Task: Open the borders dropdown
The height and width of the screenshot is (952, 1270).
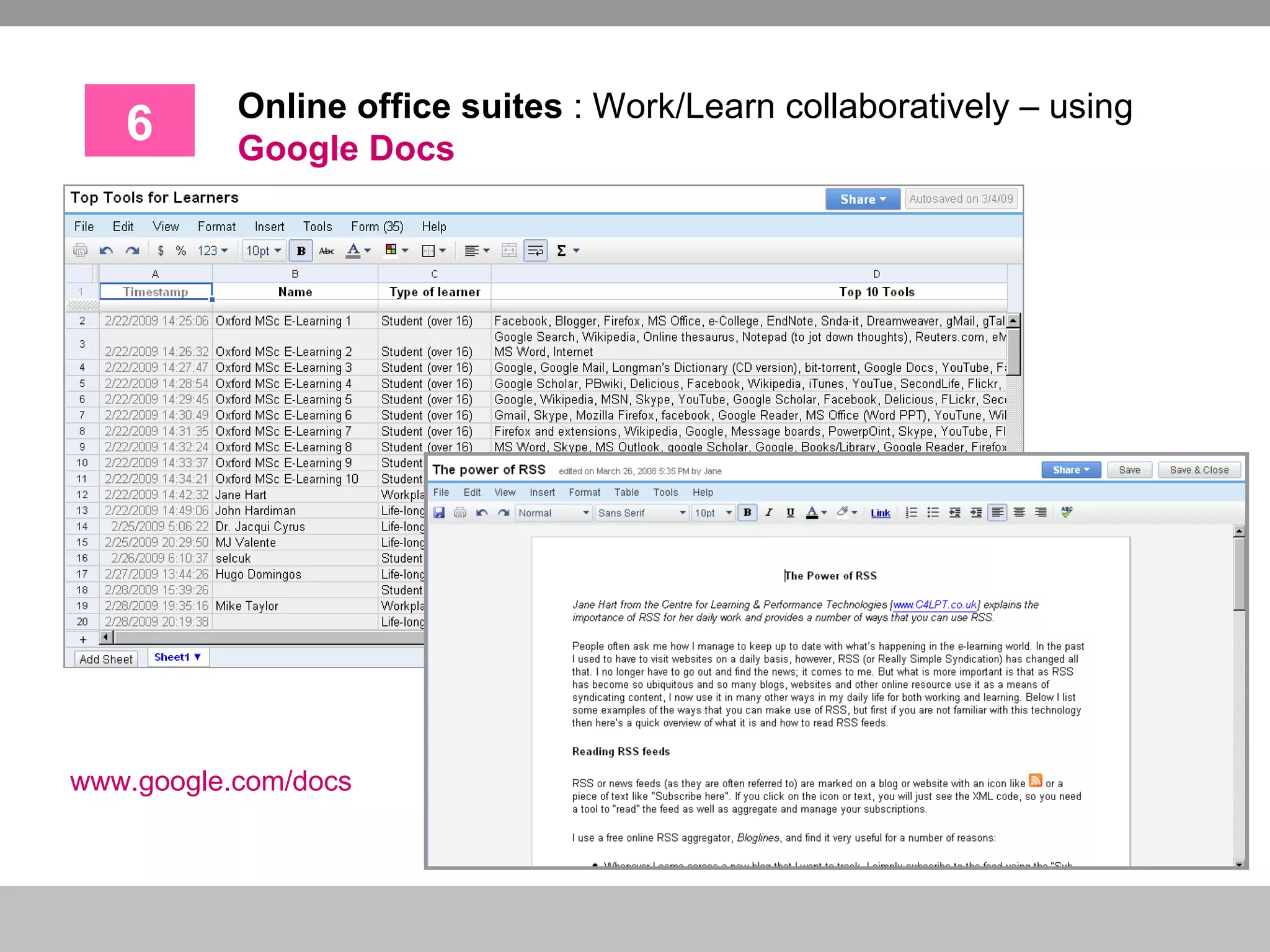Action: (x=434, y=250)
